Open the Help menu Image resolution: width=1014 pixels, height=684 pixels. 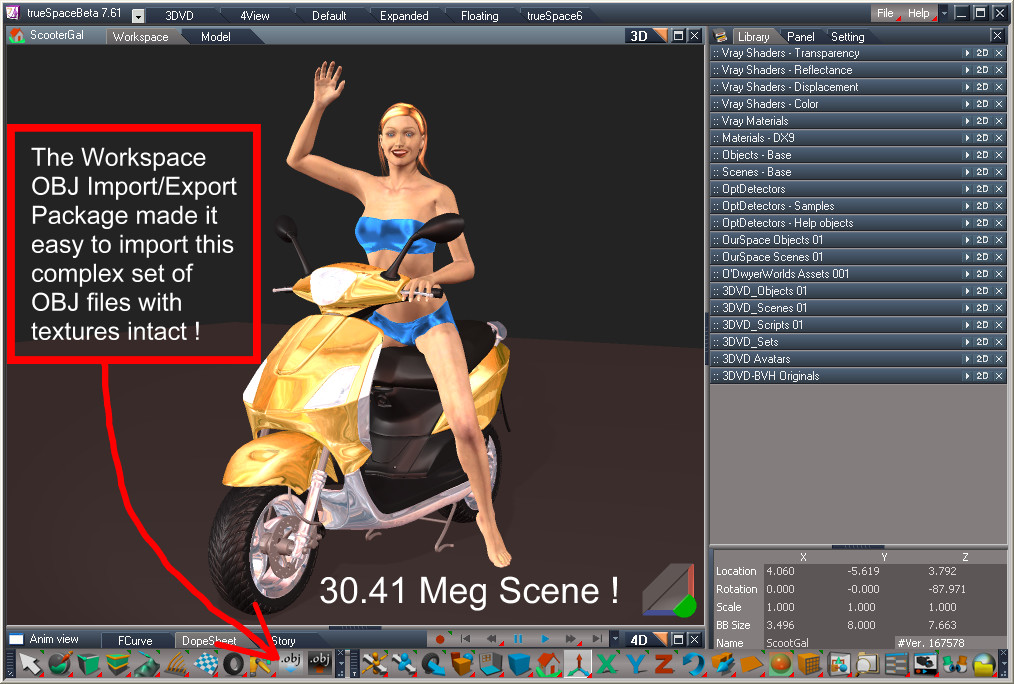point(918,13)
